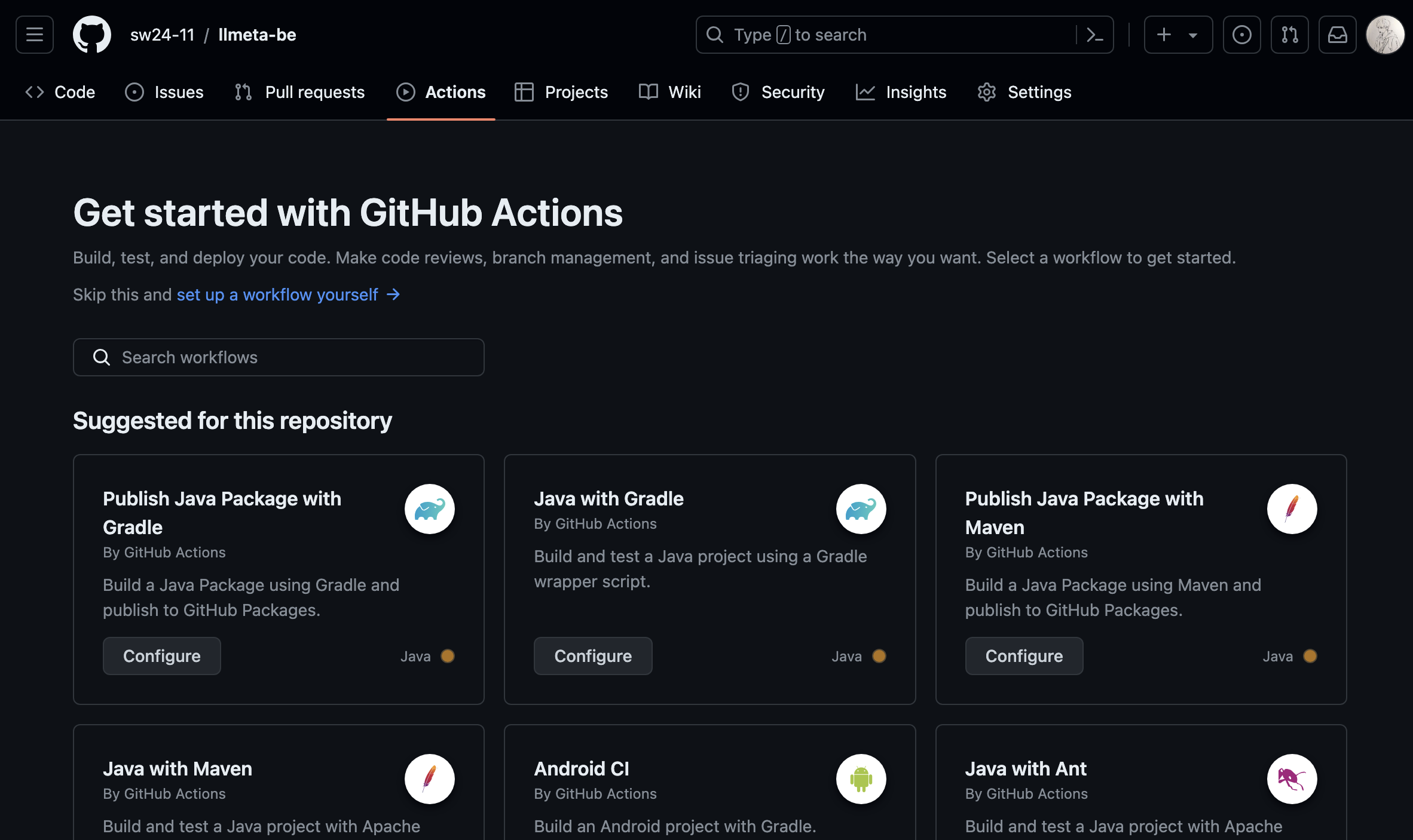
Task: Click the user avatar picture
Action: point(1385,35)
